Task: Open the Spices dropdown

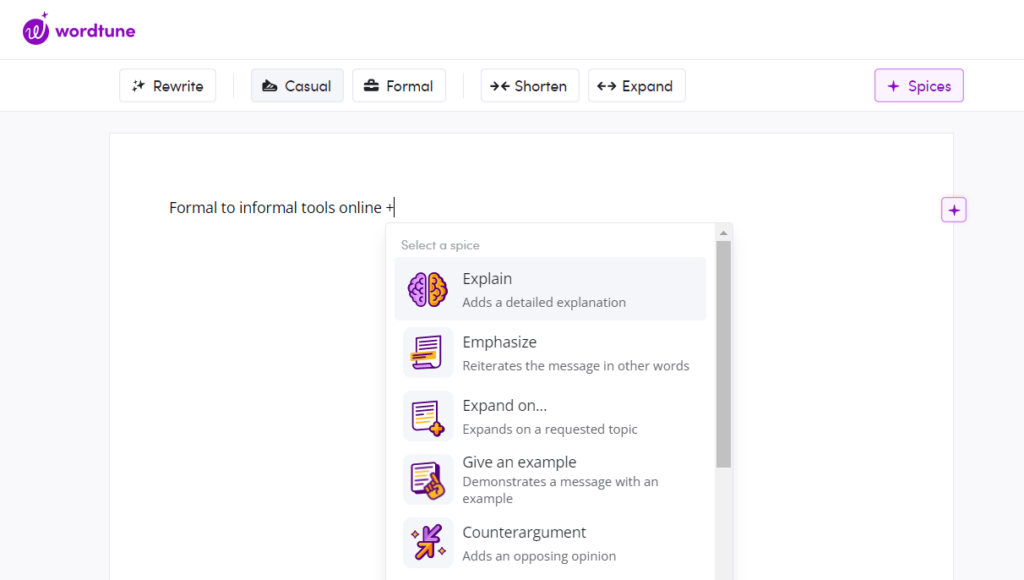Action: point(918,85)
